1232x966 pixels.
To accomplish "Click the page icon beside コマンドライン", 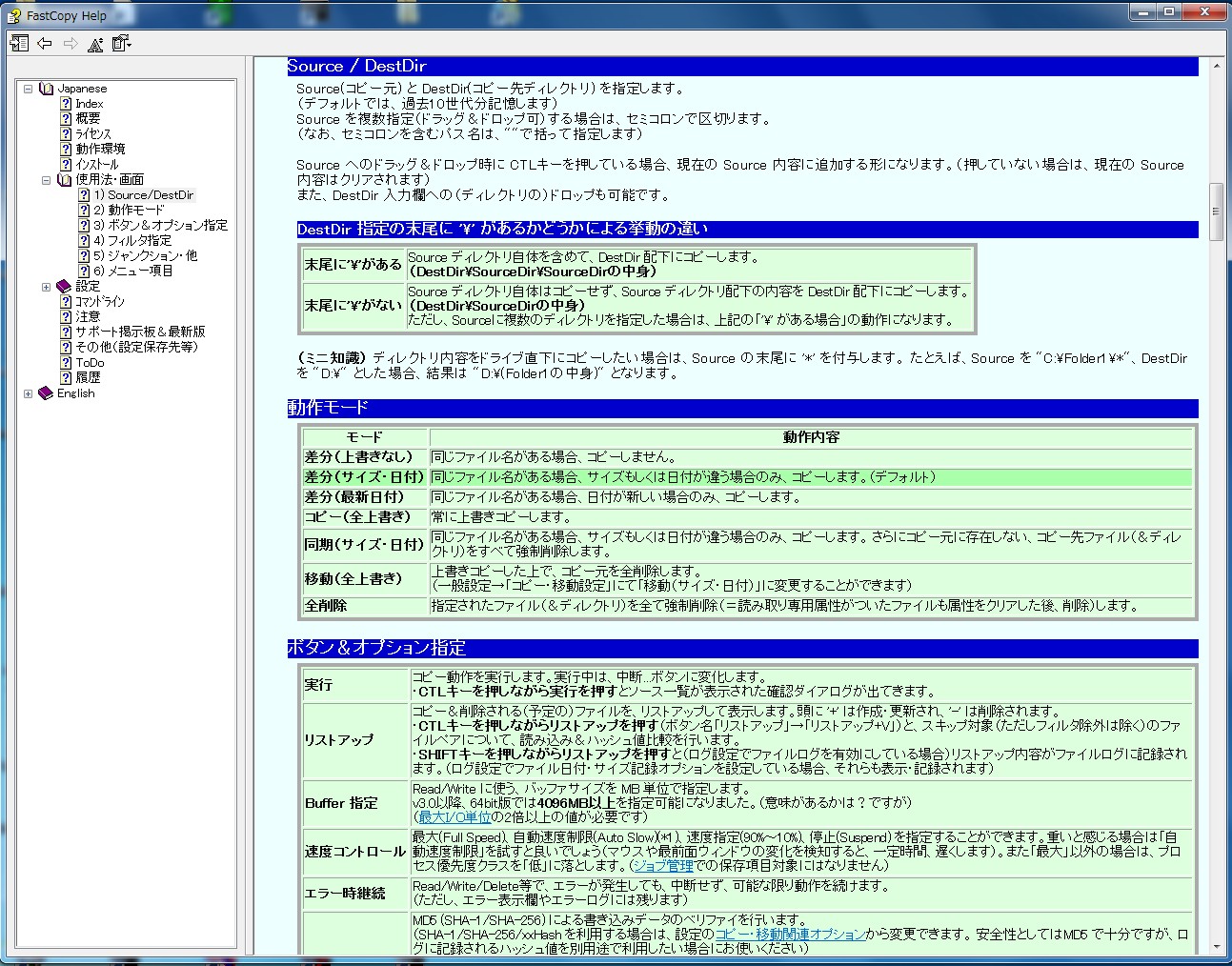I will click(66, 301).
